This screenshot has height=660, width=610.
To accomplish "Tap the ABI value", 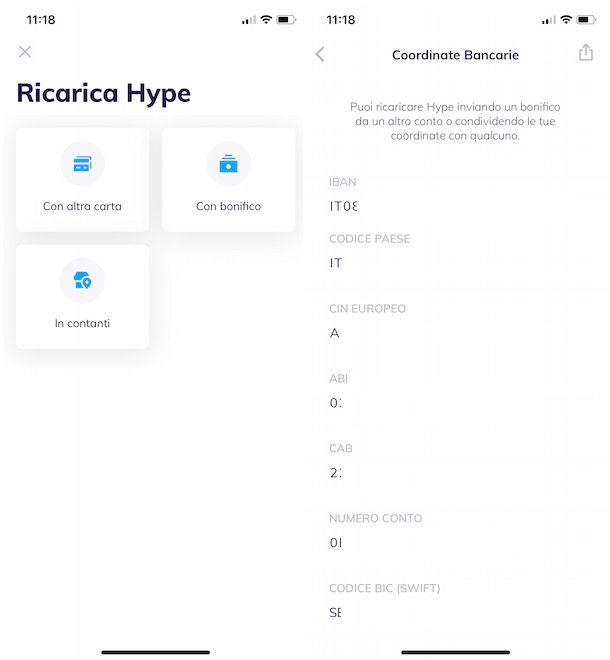I will [335, 404].
